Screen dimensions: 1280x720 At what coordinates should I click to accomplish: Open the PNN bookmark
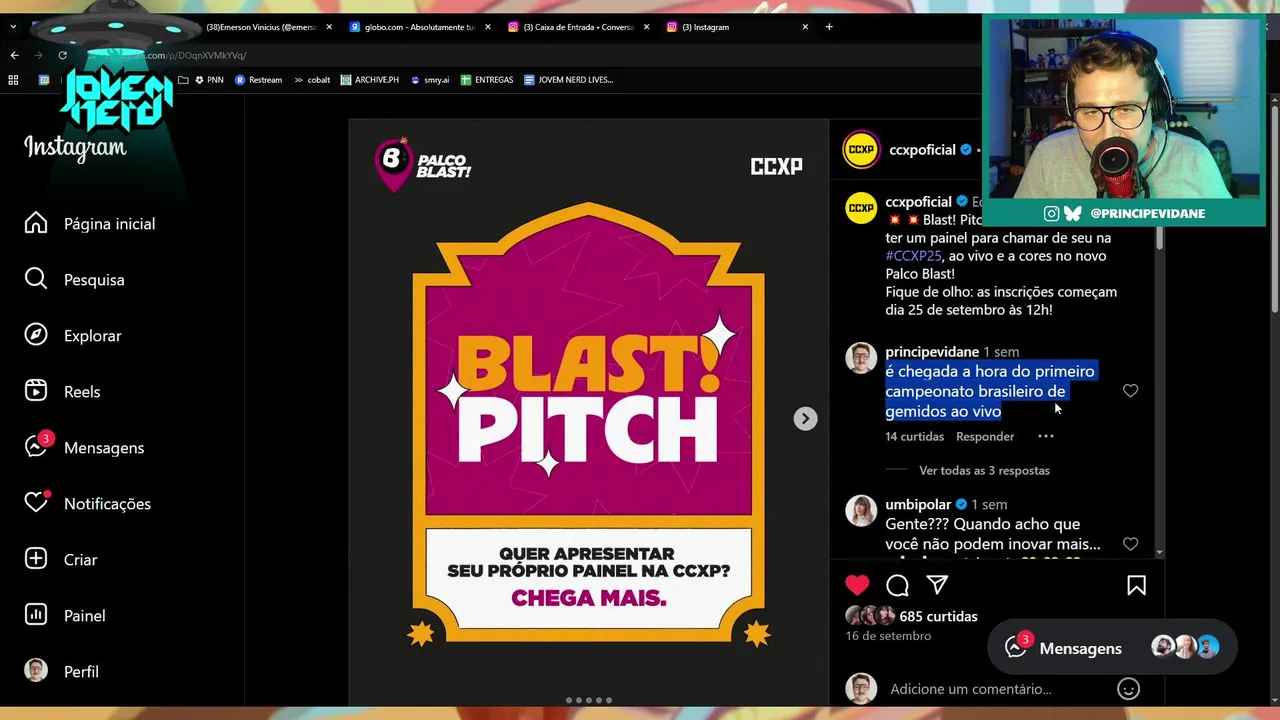tap(209, 80)
